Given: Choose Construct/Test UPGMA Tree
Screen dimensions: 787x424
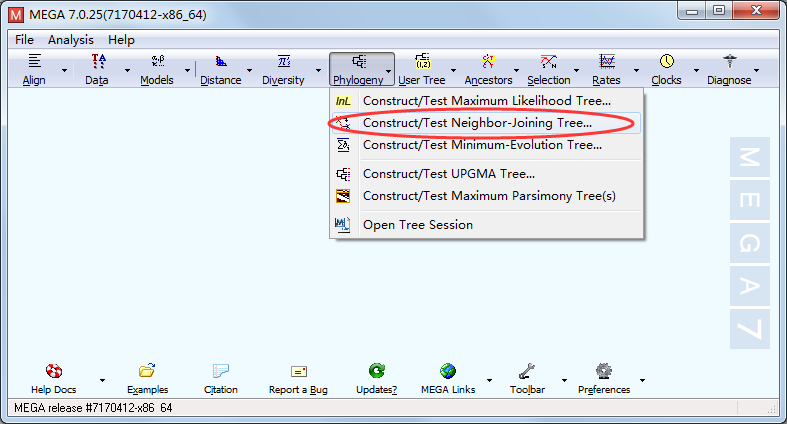Looking at the screenshot, I should click(486, 174).
